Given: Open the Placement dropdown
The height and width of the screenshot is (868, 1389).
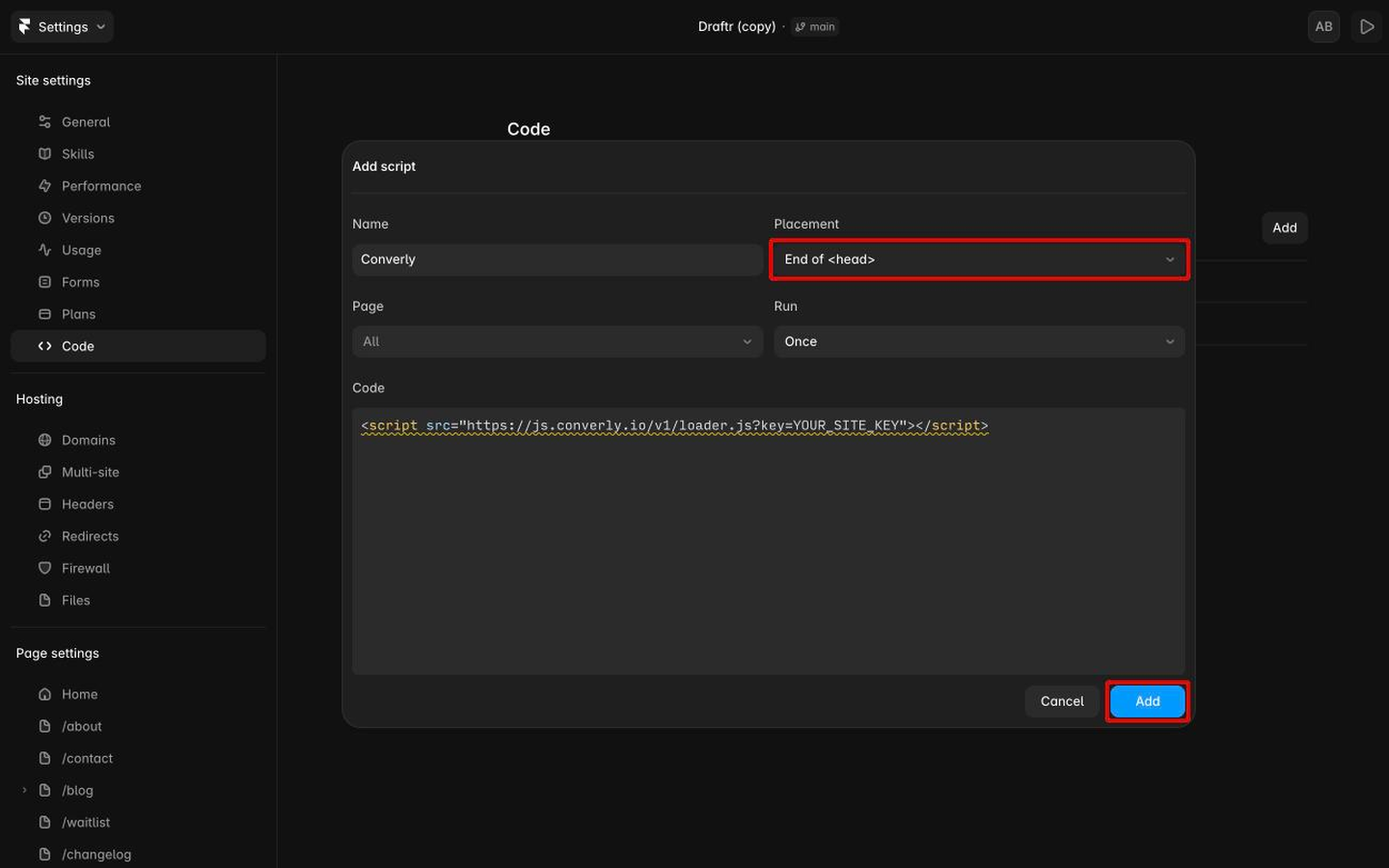Looking at the screenshot, I should click(979, 259).
